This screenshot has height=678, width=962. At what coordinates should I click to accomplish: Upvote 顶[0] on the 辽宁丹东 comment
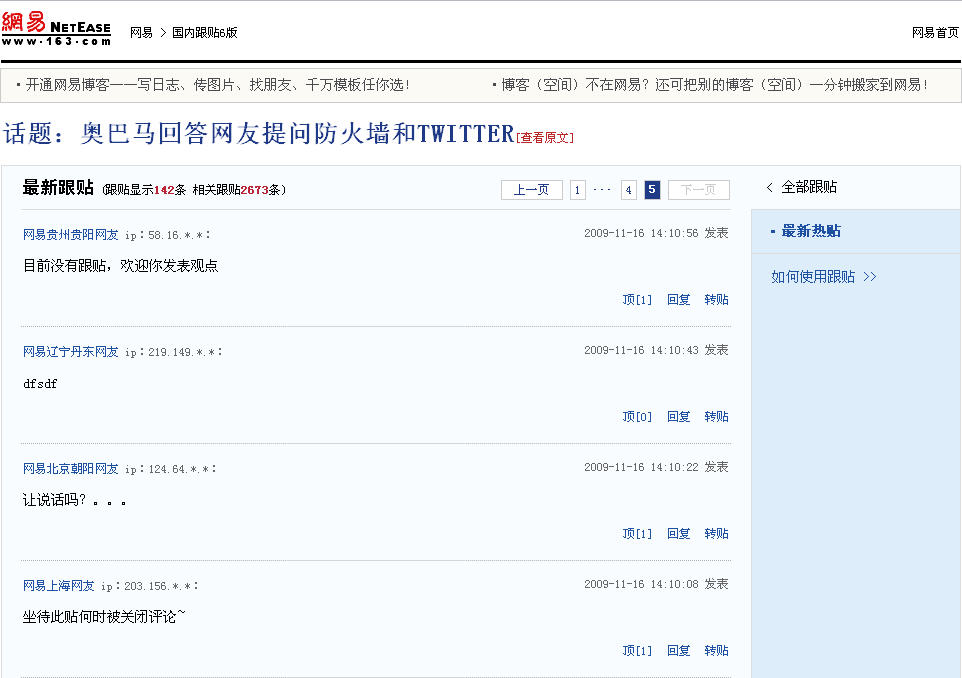click(x=636, y=416)
